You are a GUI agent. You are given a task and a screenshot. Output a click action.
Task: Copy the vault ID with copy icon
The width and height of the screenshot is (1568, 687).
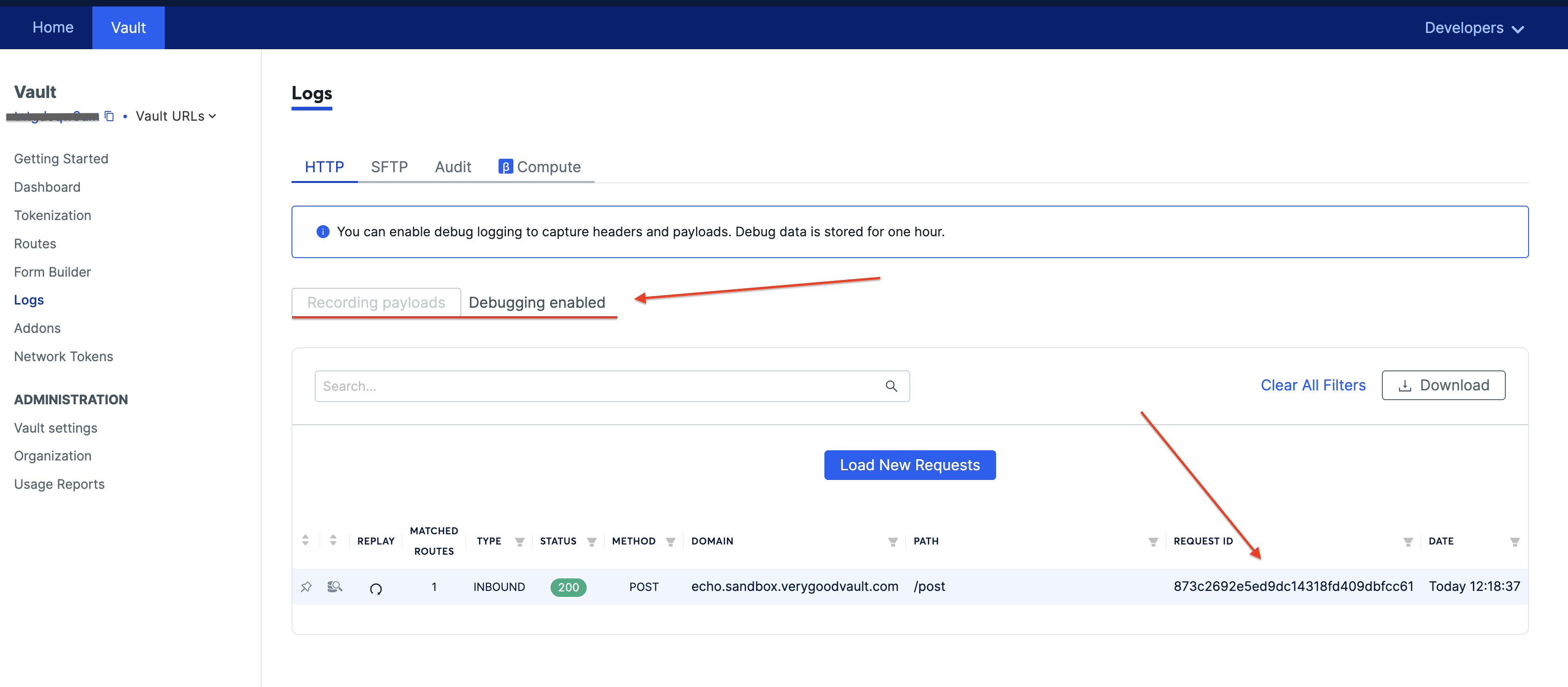[110, 116]
